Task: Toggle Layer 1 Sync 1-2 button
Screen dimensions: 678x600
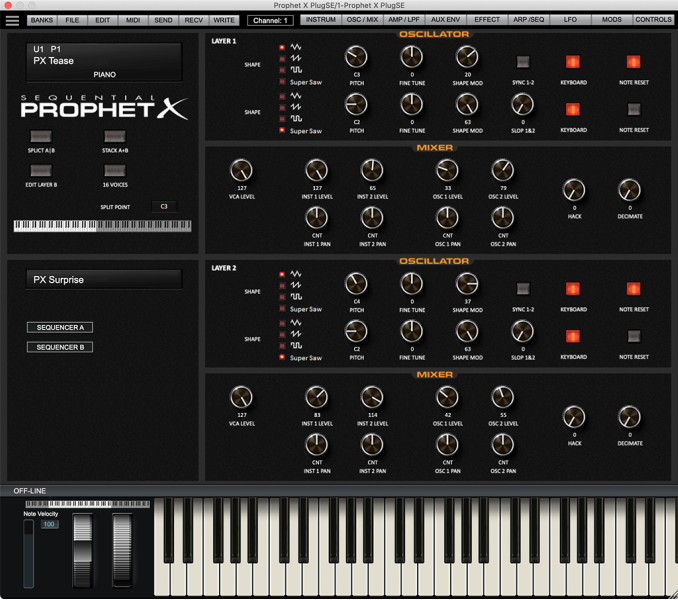Action: [x=522, y=62]
